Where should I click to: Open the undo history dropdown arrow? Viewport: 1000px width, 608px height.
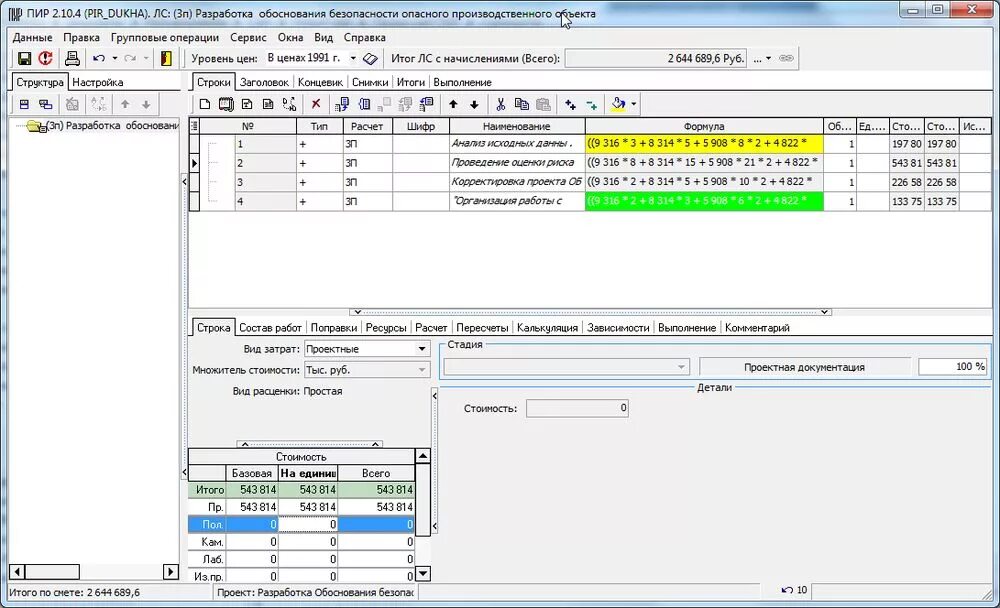pyautogui.click(x=115, y=59)
